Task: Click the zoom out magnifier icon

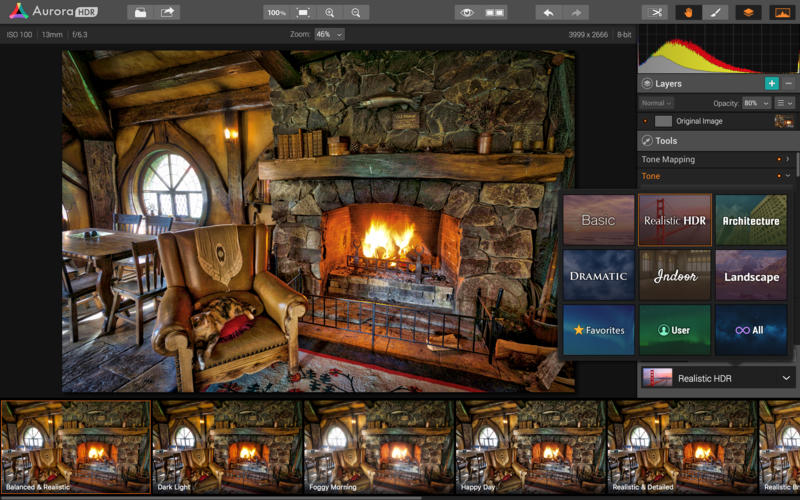Action: 355,12
